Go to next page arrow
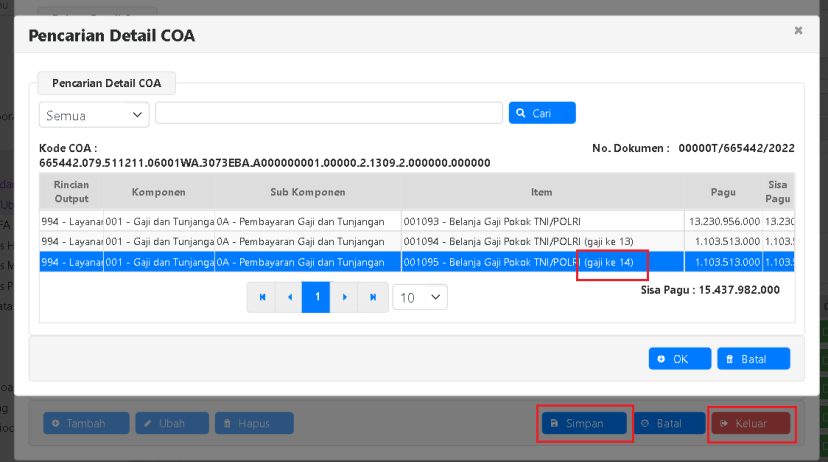The width and height of the screenshot is (828, 462). [344, 297]
